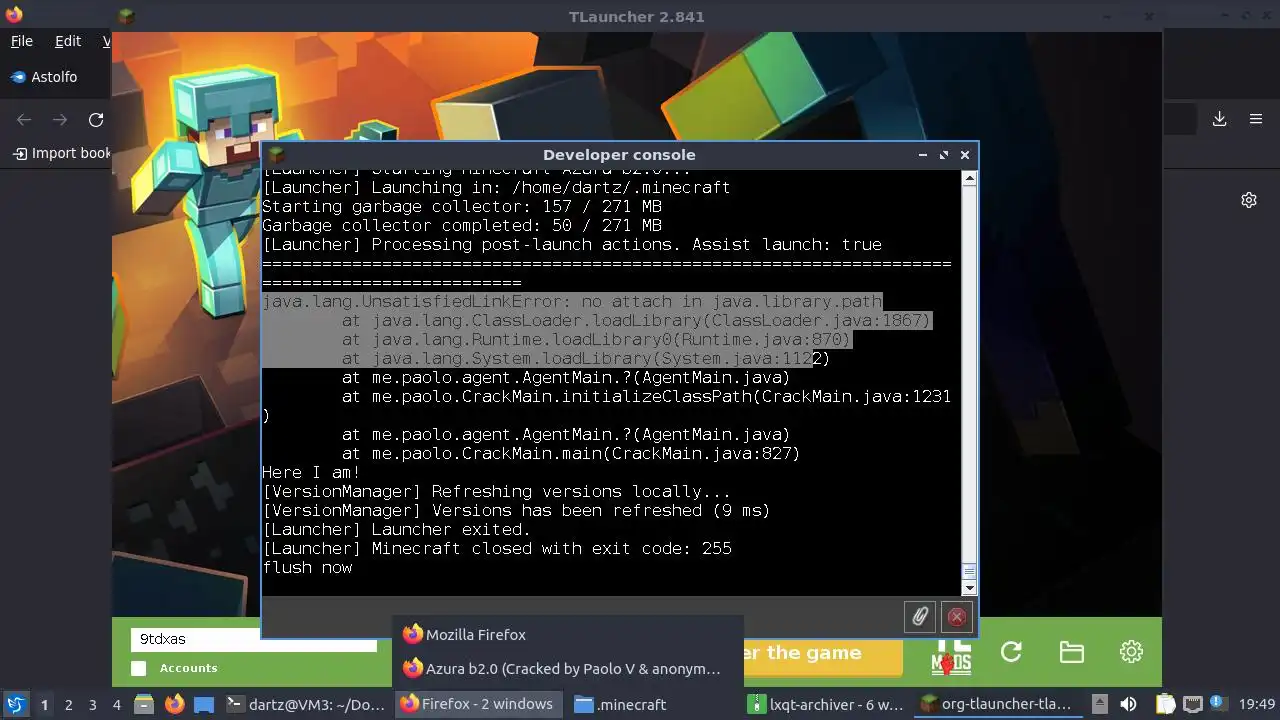Screen dimensions: 1280x720
Task: Click the 'Launcher exited.' console line
Action: 396,529
